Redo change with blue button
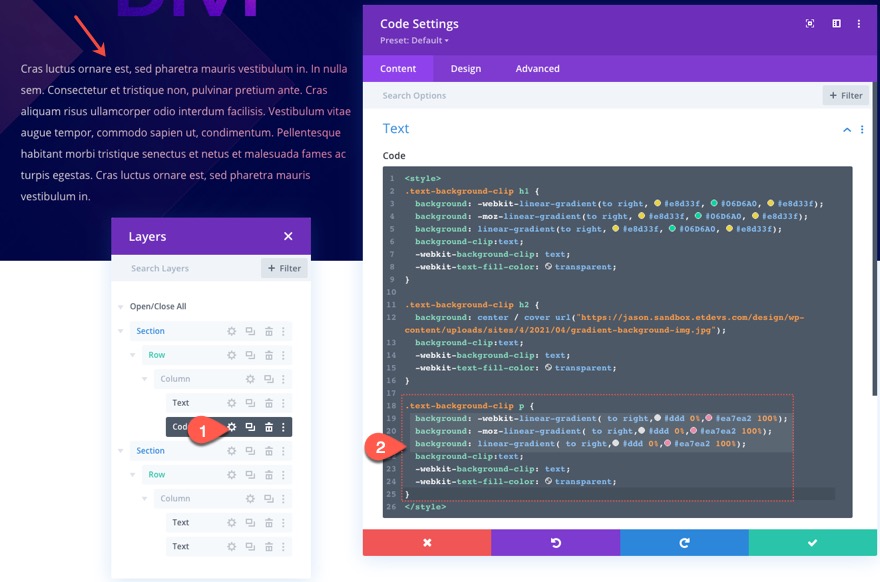Image resolution: width=880 pixels, height=582 pixels. [684, 543]
